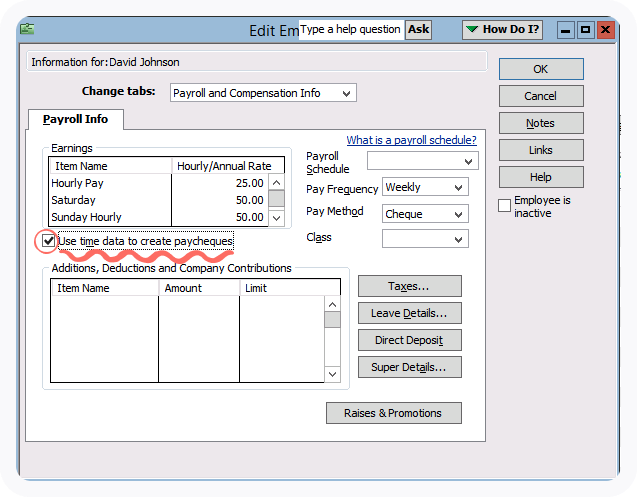
Task: Click the Additions list scroll down arrow
Action: click(332, 374)
